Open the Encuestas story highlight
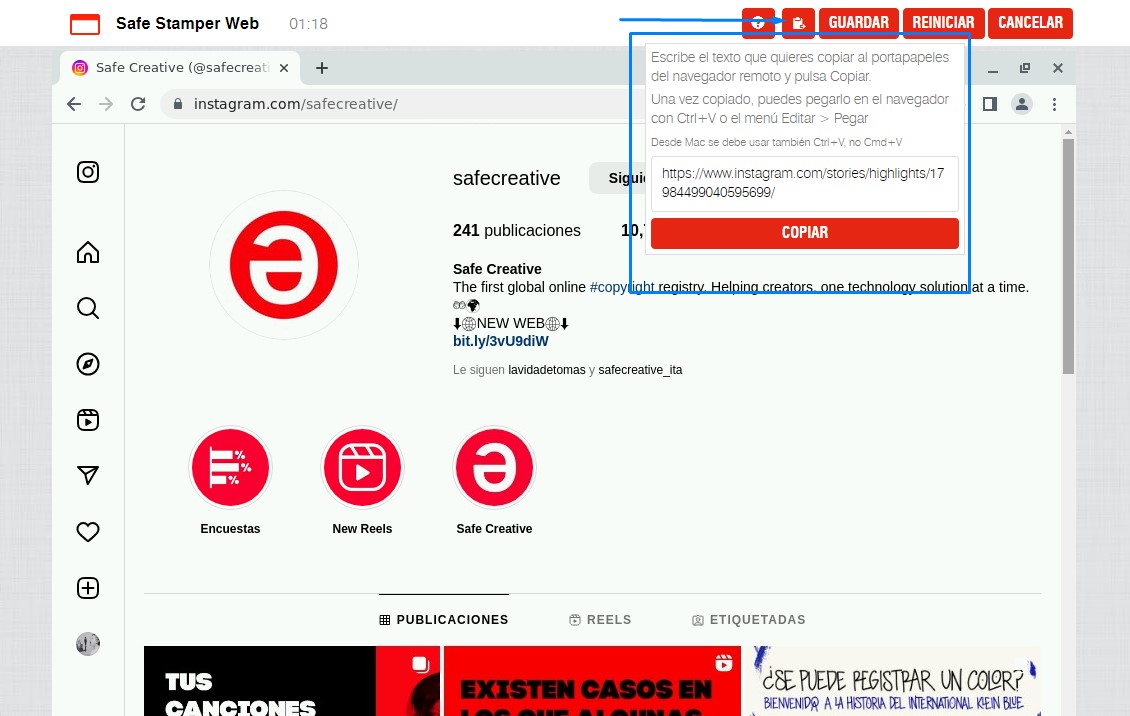This screenshot has width=1130, height=716. pos(230,467)
